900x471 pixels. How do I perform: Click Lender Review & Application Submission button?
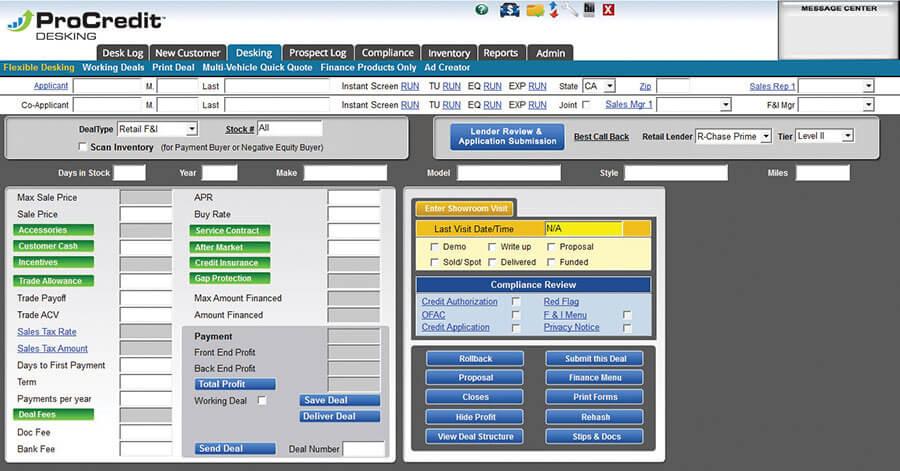pyautogui.click(x=507, y=137)
